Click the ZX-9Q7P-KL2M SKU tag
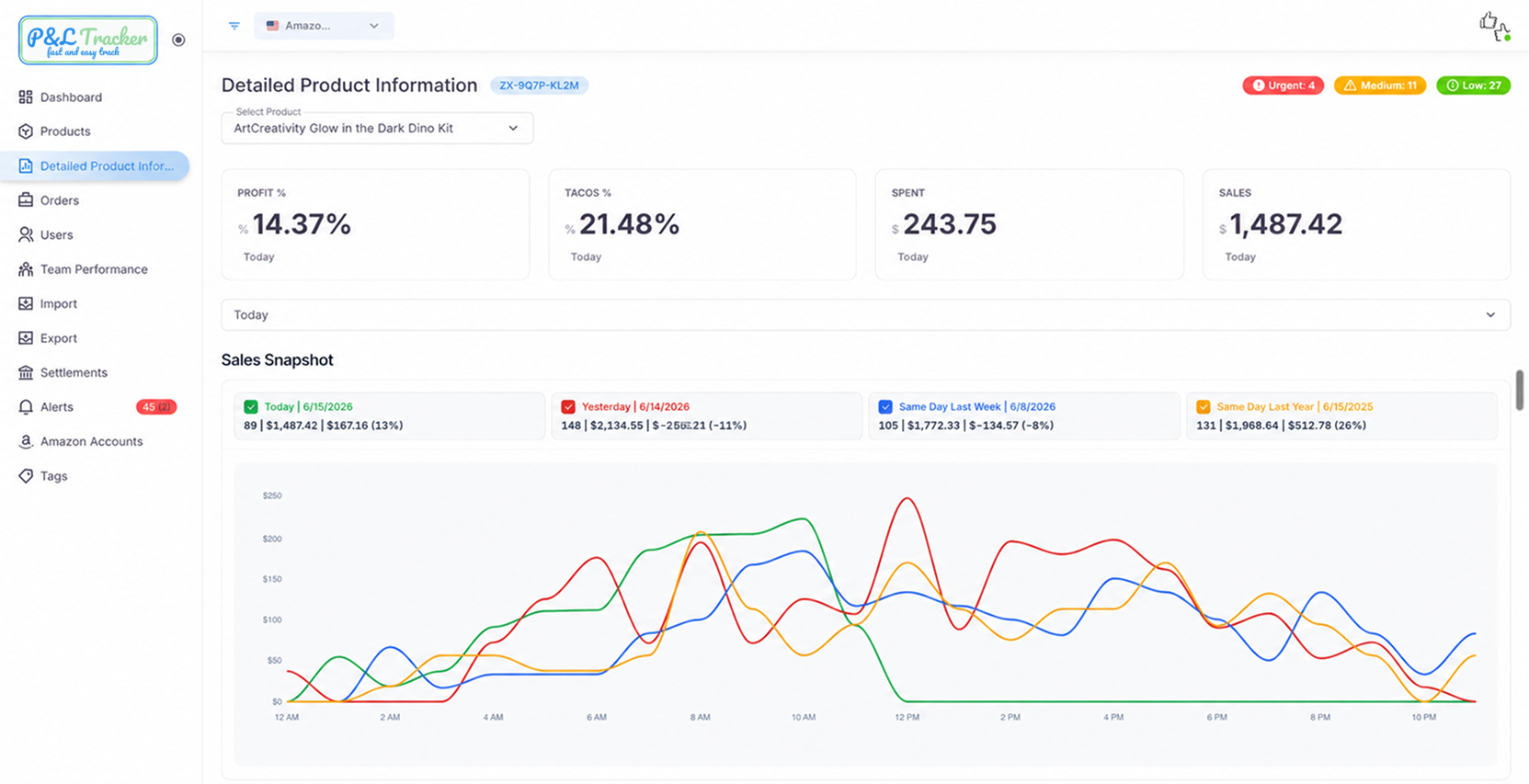Viewport: 1529px width, 784px height. [x=539, y=85]
